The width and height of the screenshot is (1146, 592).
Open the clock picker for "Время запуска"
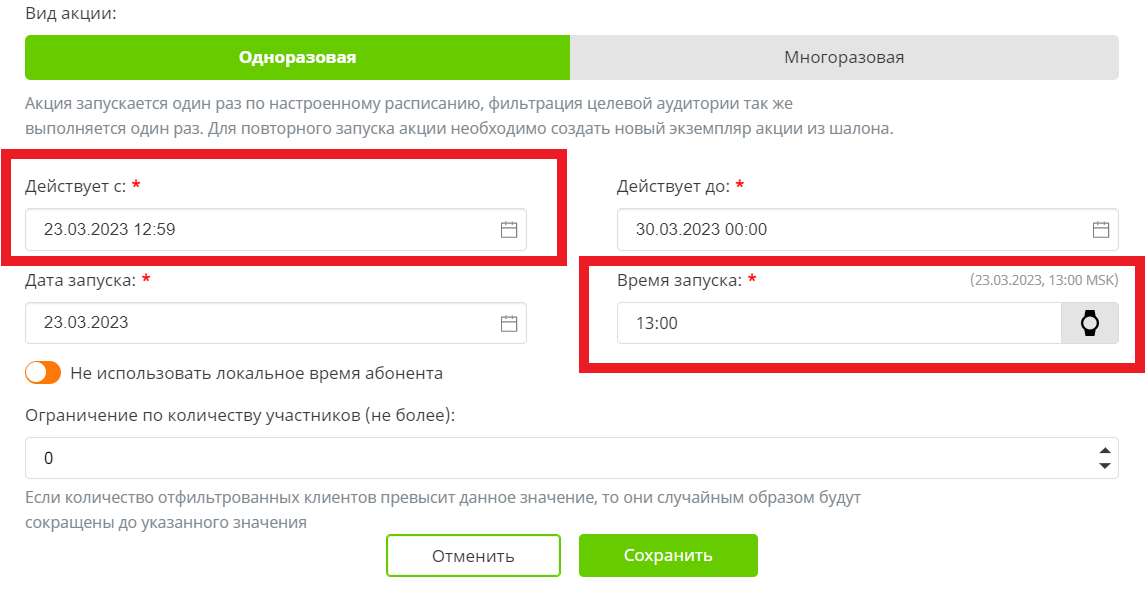point(1089,322)
